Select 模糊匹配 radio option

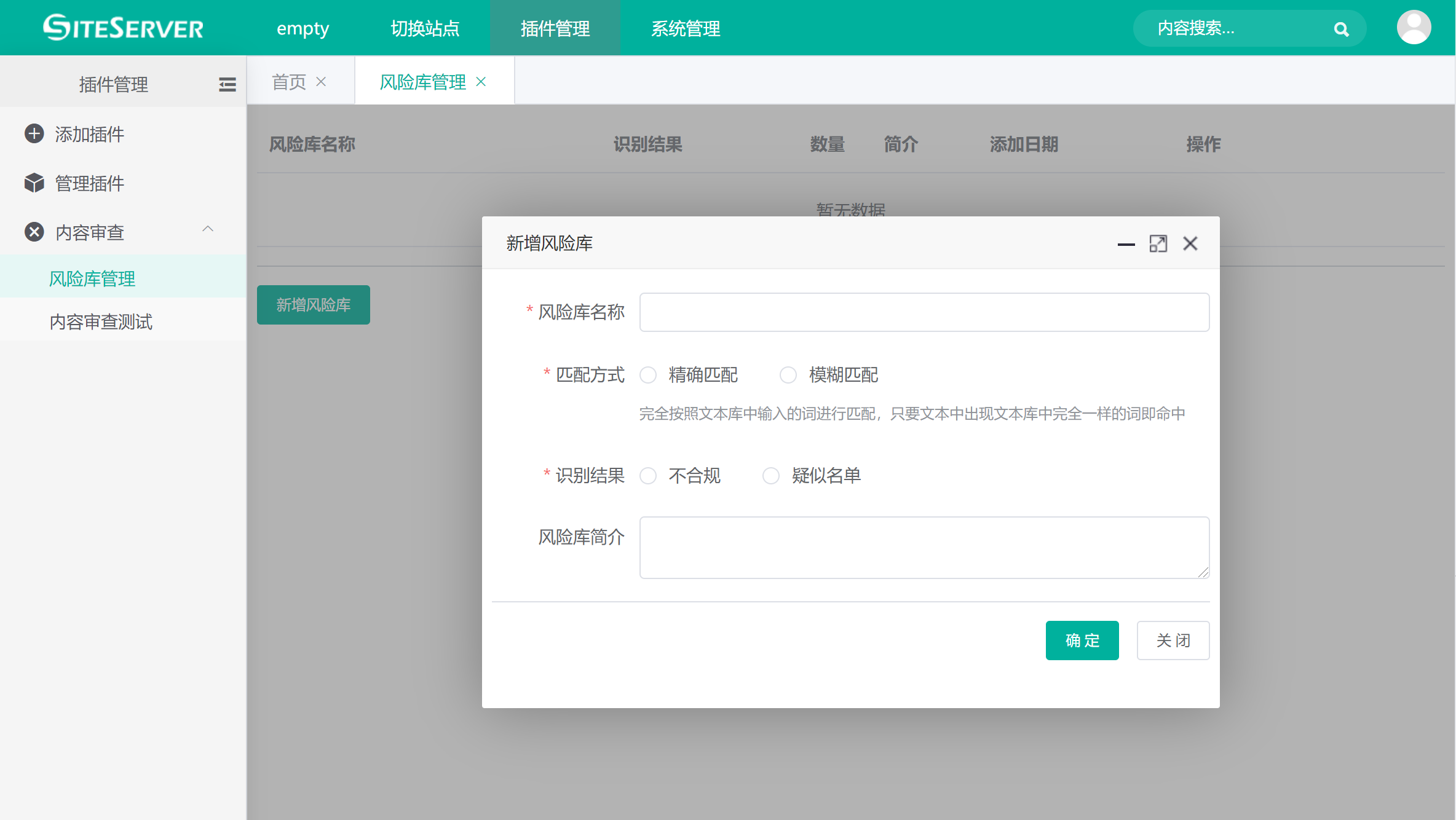coord(788,375)
